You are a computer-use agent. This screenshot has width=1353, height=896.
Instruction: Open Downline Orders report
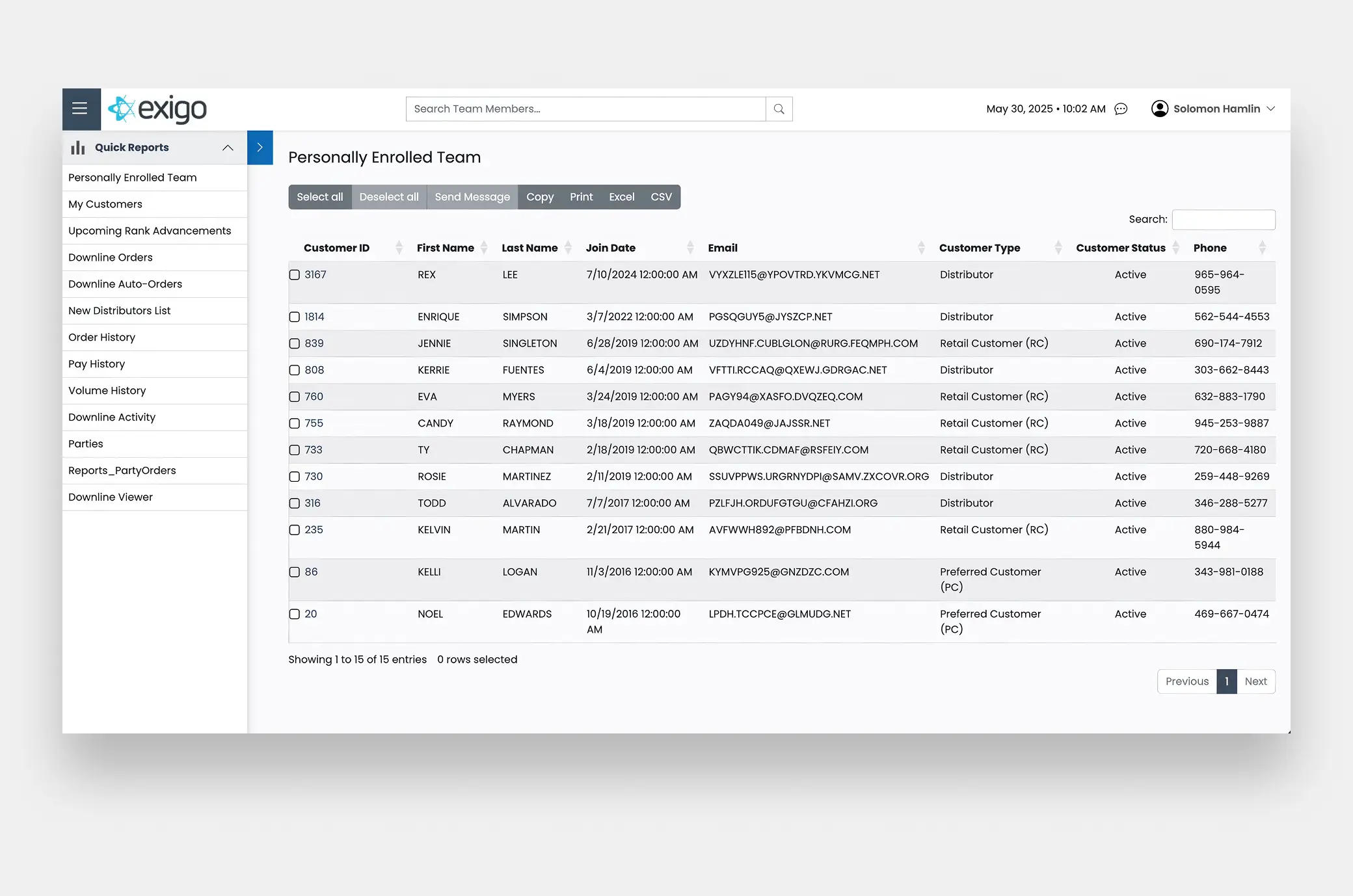[x=111, y=257]
